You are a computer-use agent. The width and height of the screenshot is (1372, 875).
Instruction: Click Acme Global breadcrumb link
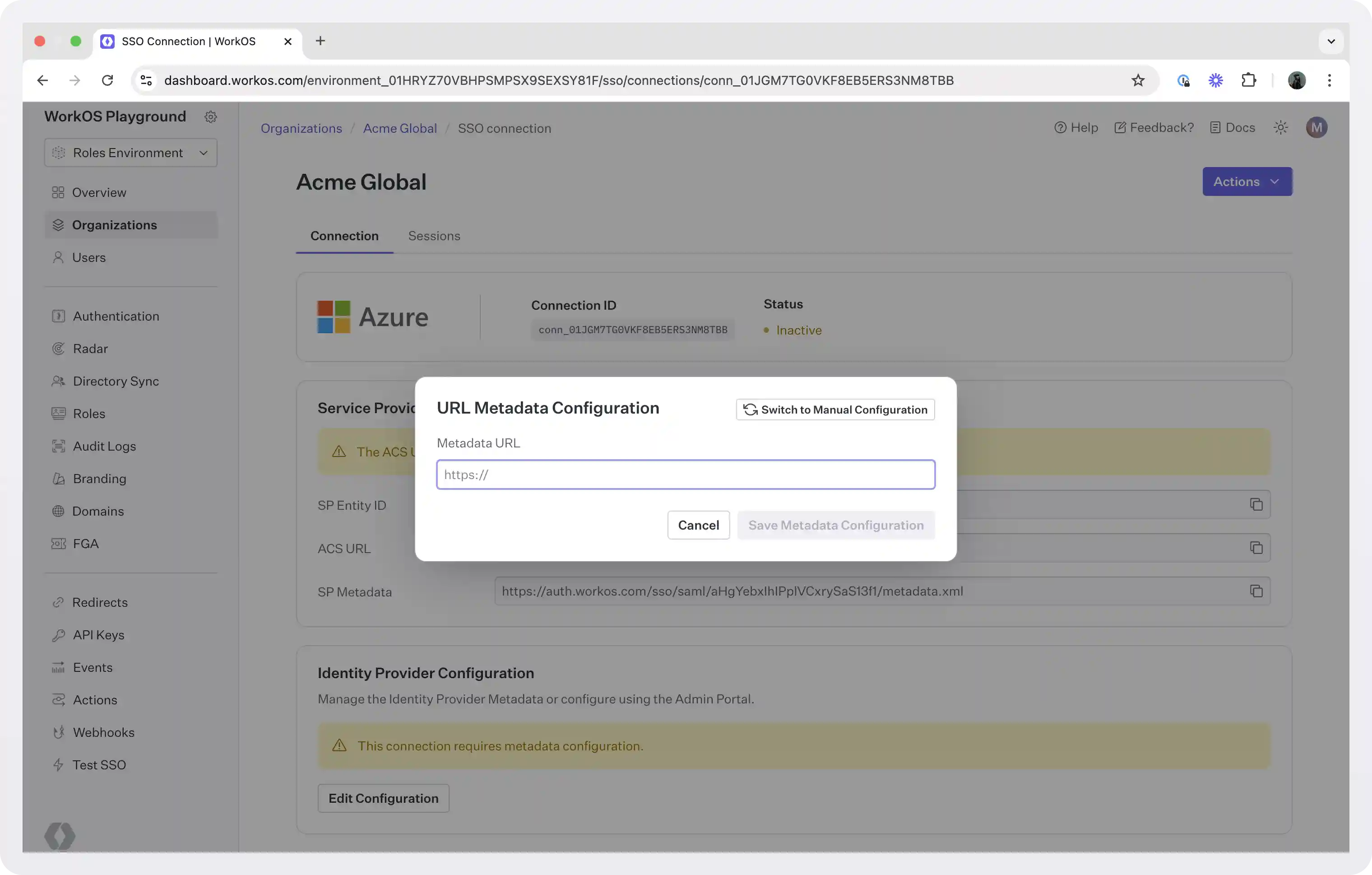(x=400, y=128)
